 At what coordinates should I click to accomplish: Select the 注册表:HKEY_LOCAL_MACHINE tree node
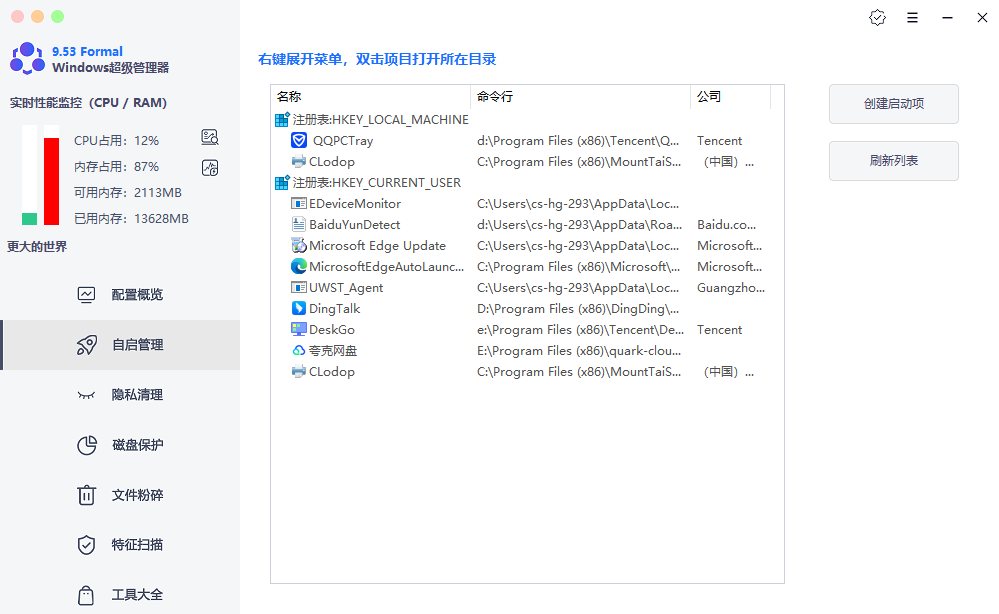pos(380,119)
